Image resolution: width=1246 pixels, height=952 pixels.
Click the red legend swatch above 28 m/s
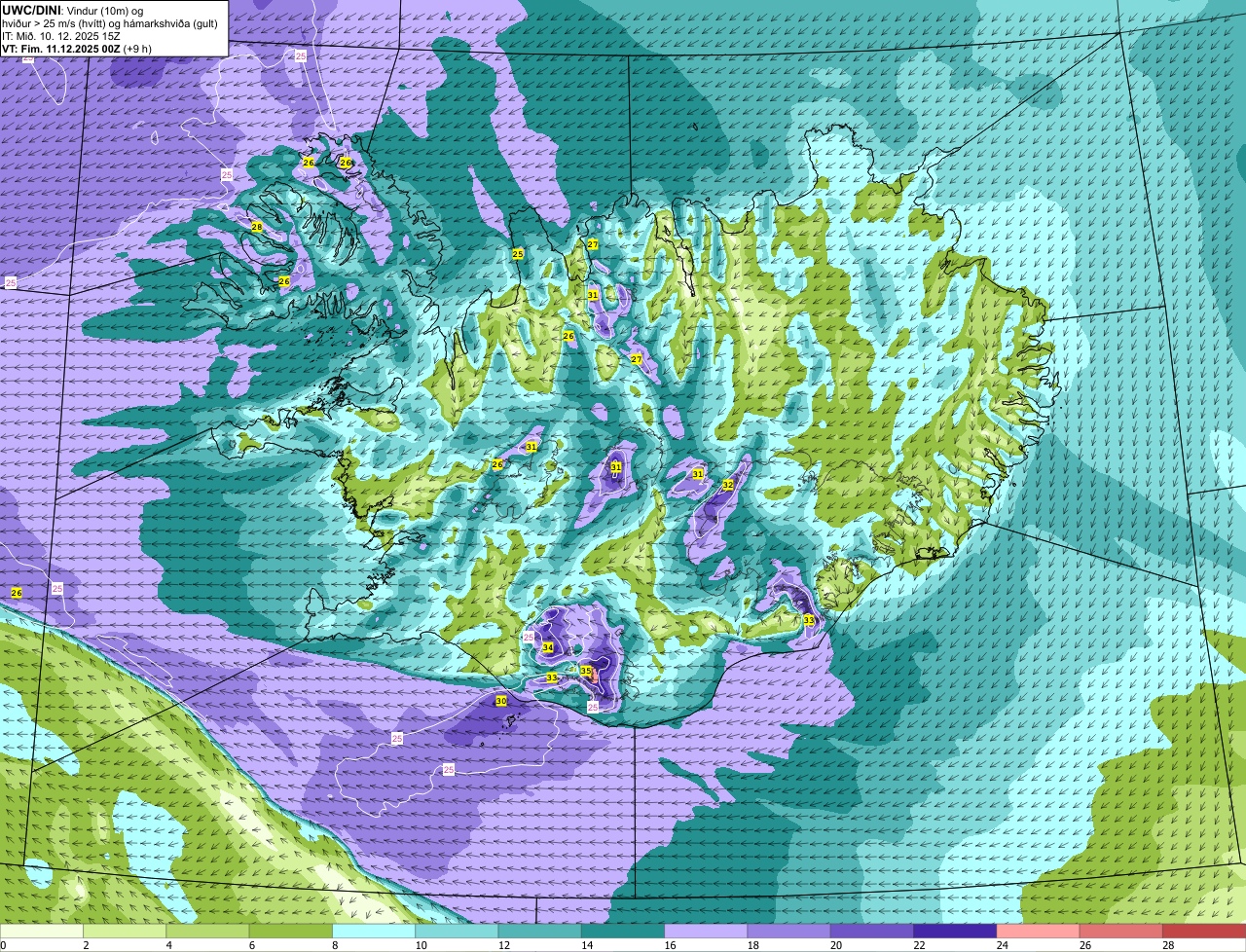[1203, 931]
